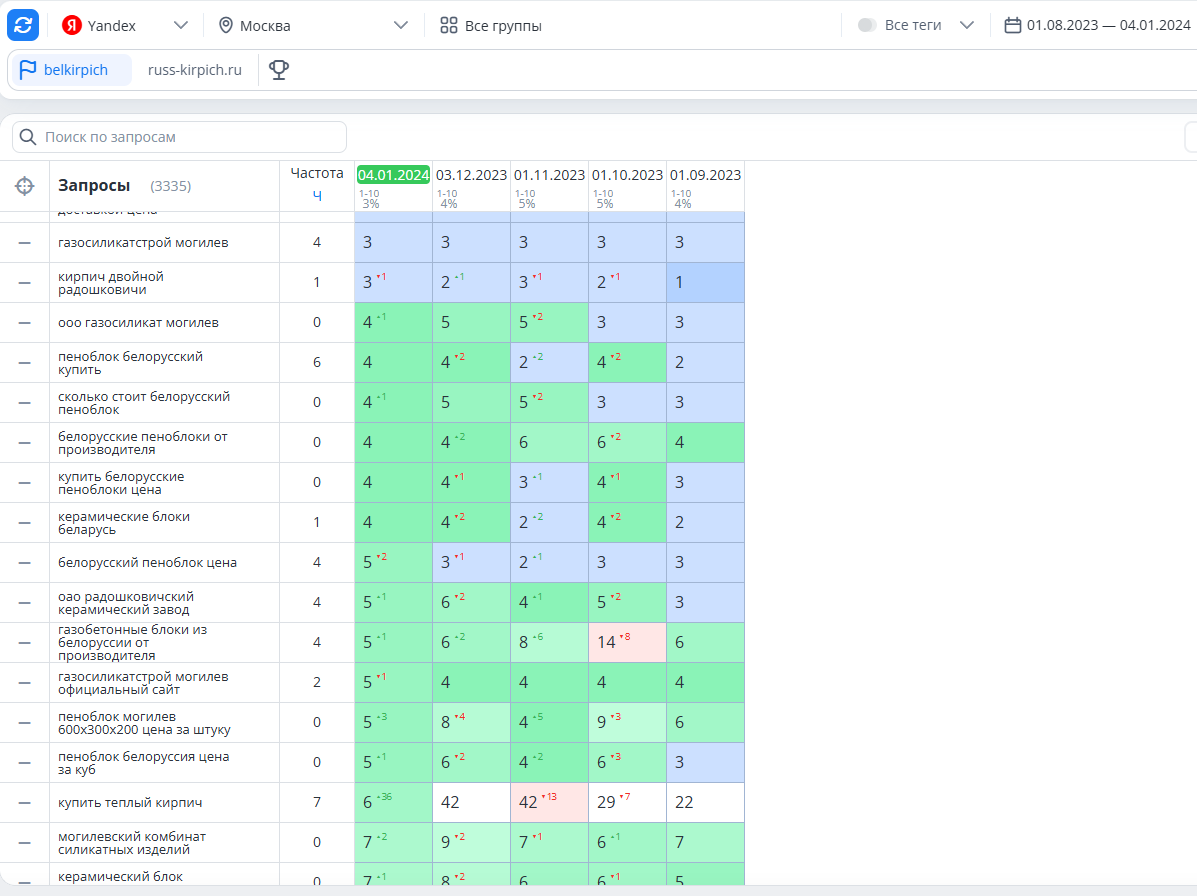Toggle the Все теги switch
The width and height of the screenshot is (1197, 896).
pyautogui.click(x=866, y=25)
